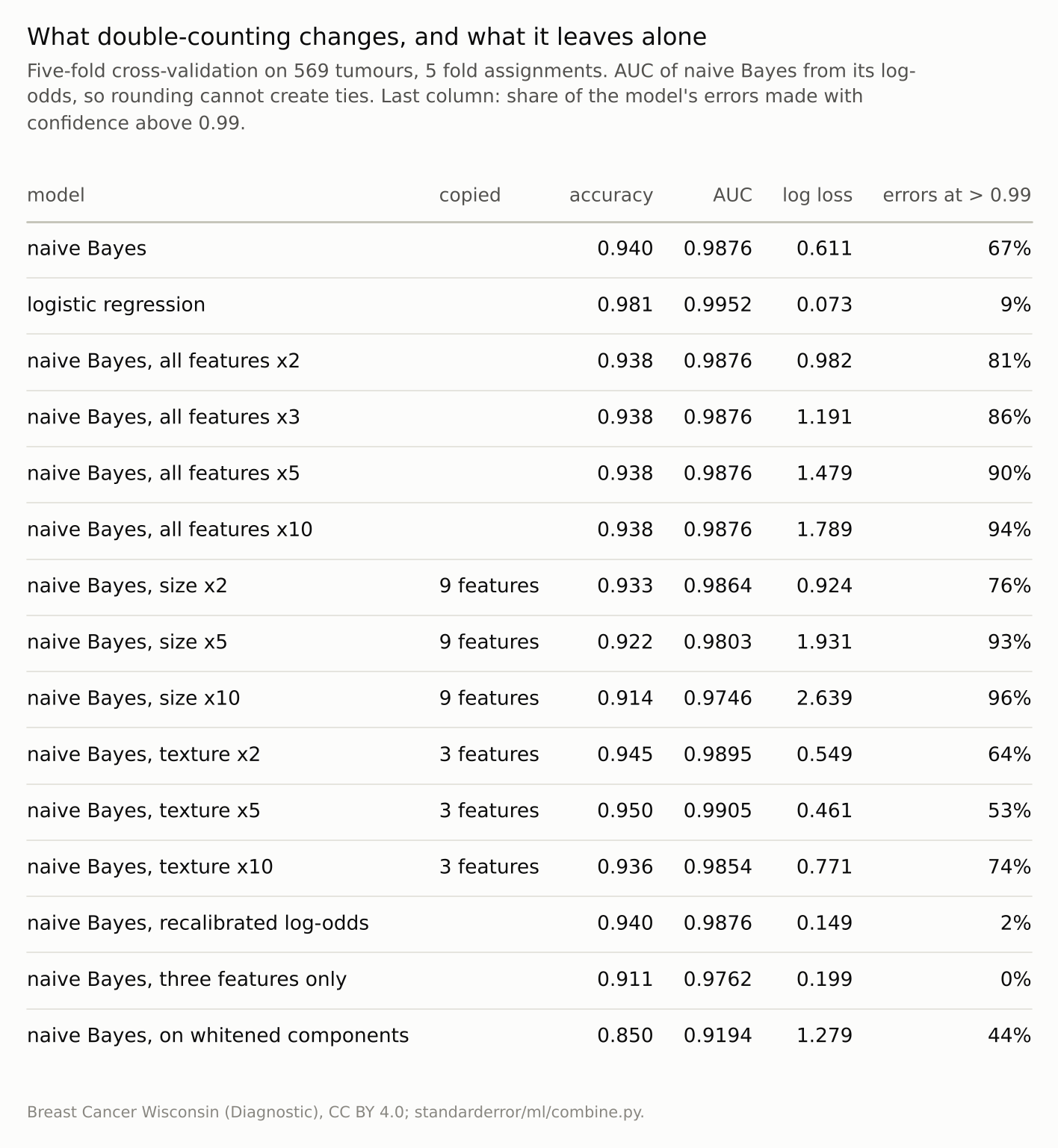Viewport: 1058px width, 1148px height.
Task: Click the 2.639 log loss value
Action: coord(824,698)
